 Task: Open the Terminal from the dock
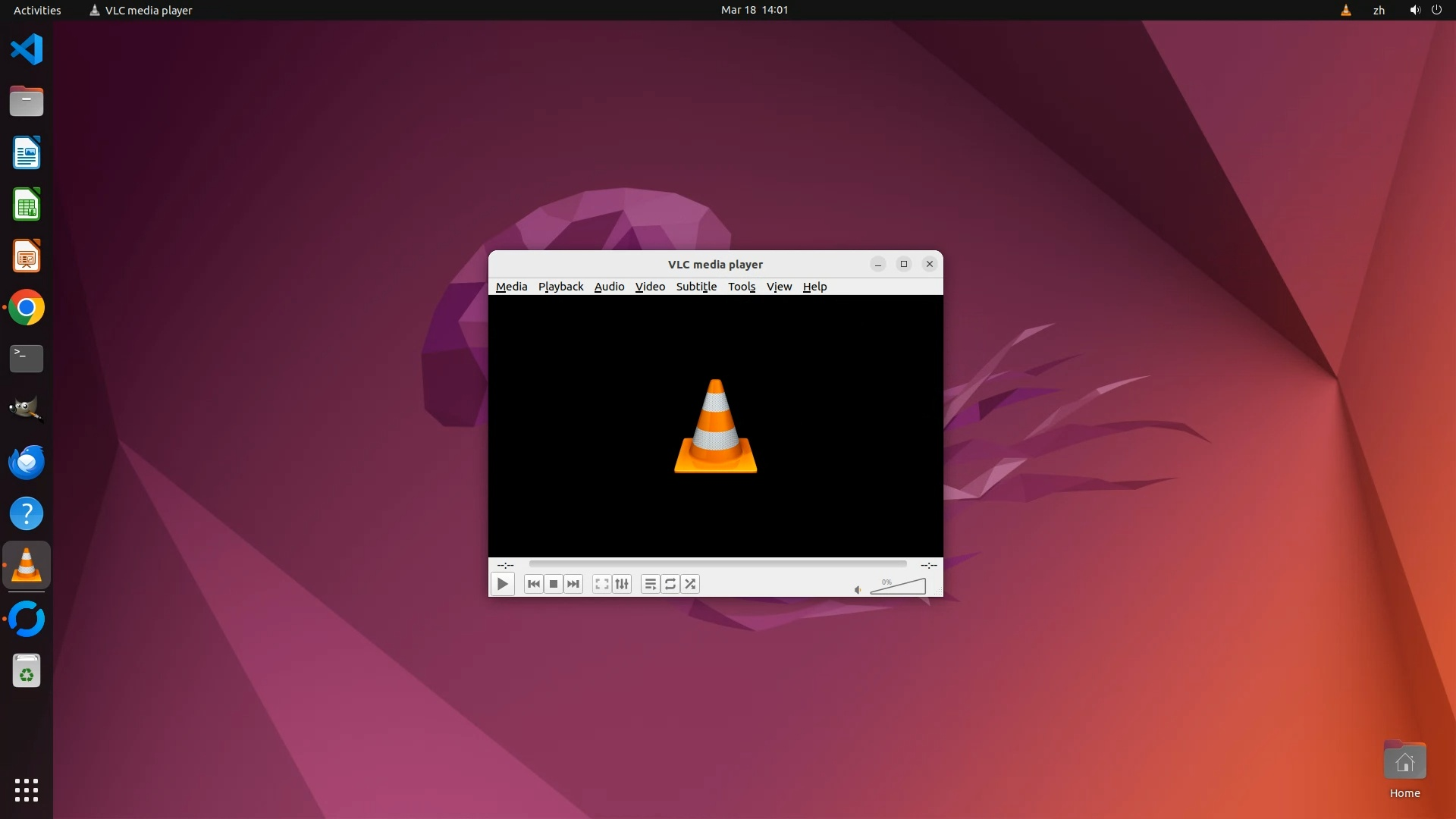click(x=27, y=359)
